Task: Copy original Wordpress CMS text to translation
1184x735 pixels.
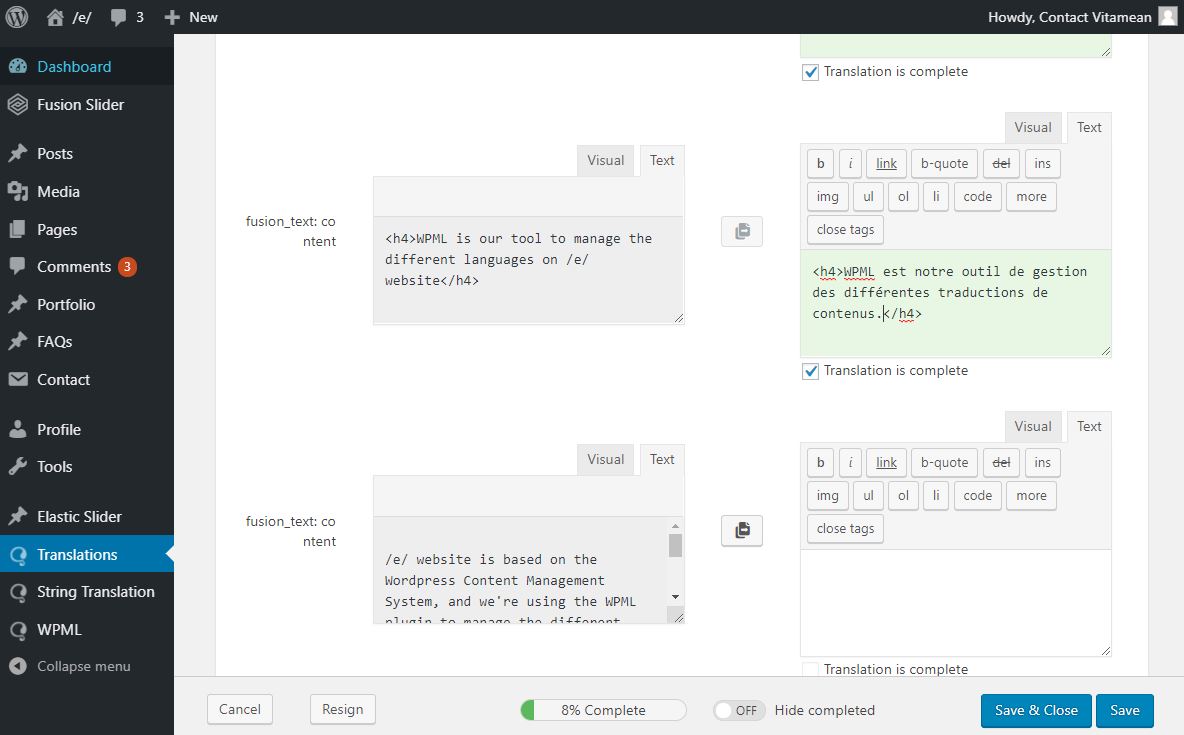Action: (742, 530)
